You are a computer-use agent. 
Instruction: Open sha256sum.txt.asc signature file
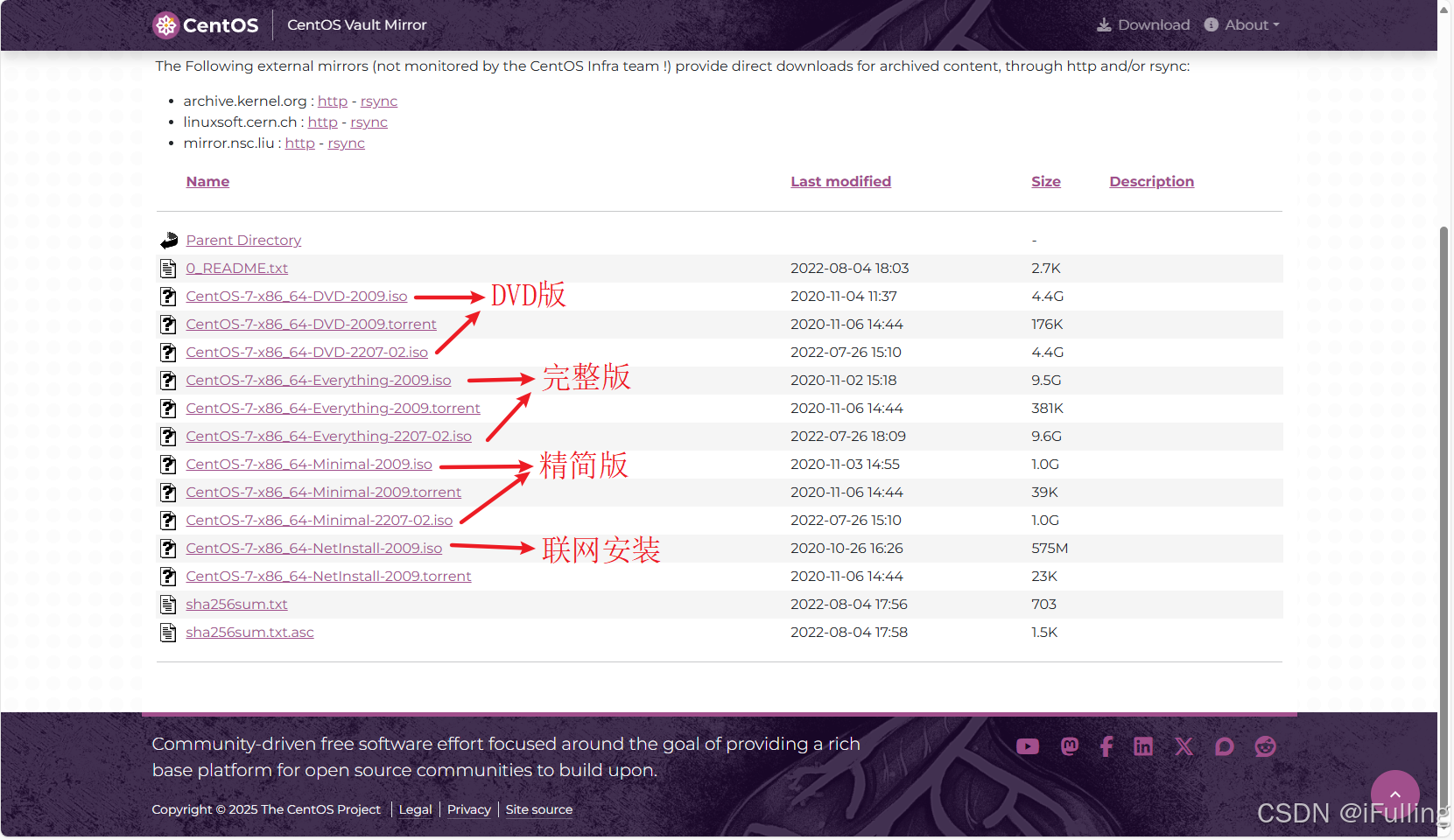pyautogui.click(x=249, y=633)
